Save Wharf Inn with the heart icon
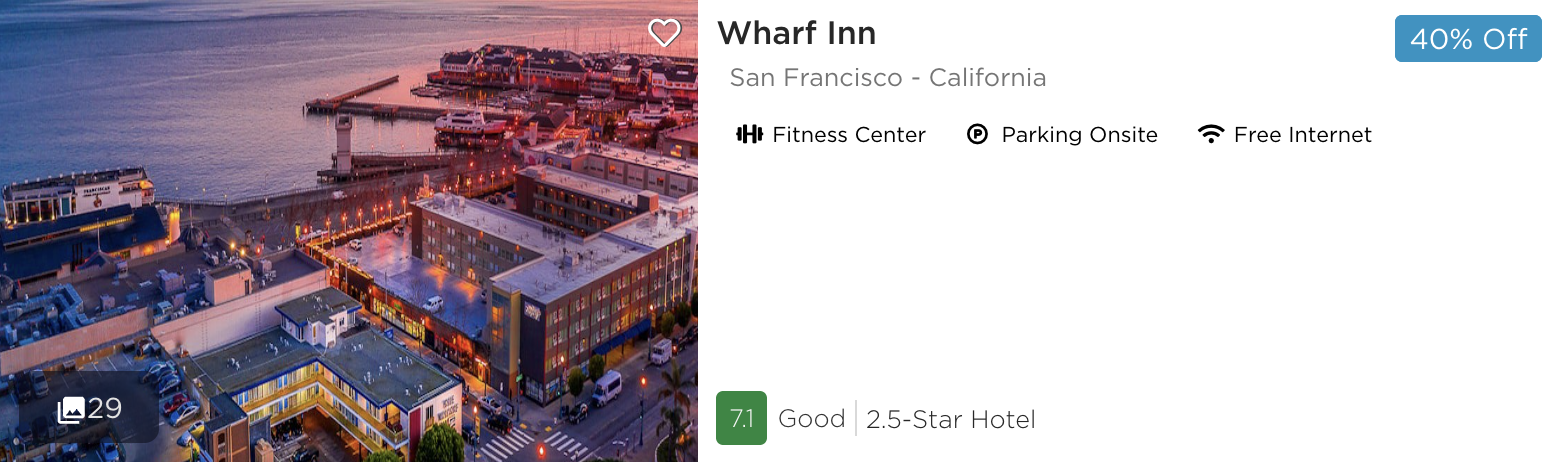Viewport: 1558px width, 462px height. (x=664, y=33)
